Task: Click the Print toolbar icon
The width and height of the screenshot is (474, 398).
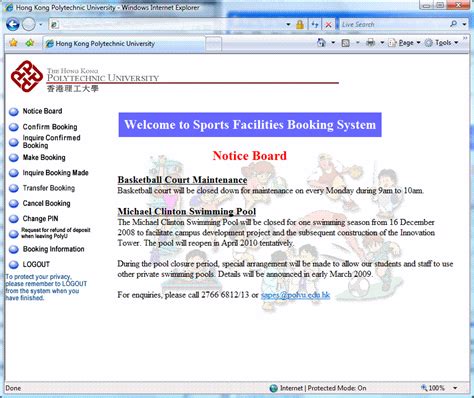Action: click(x=370, y=43)
